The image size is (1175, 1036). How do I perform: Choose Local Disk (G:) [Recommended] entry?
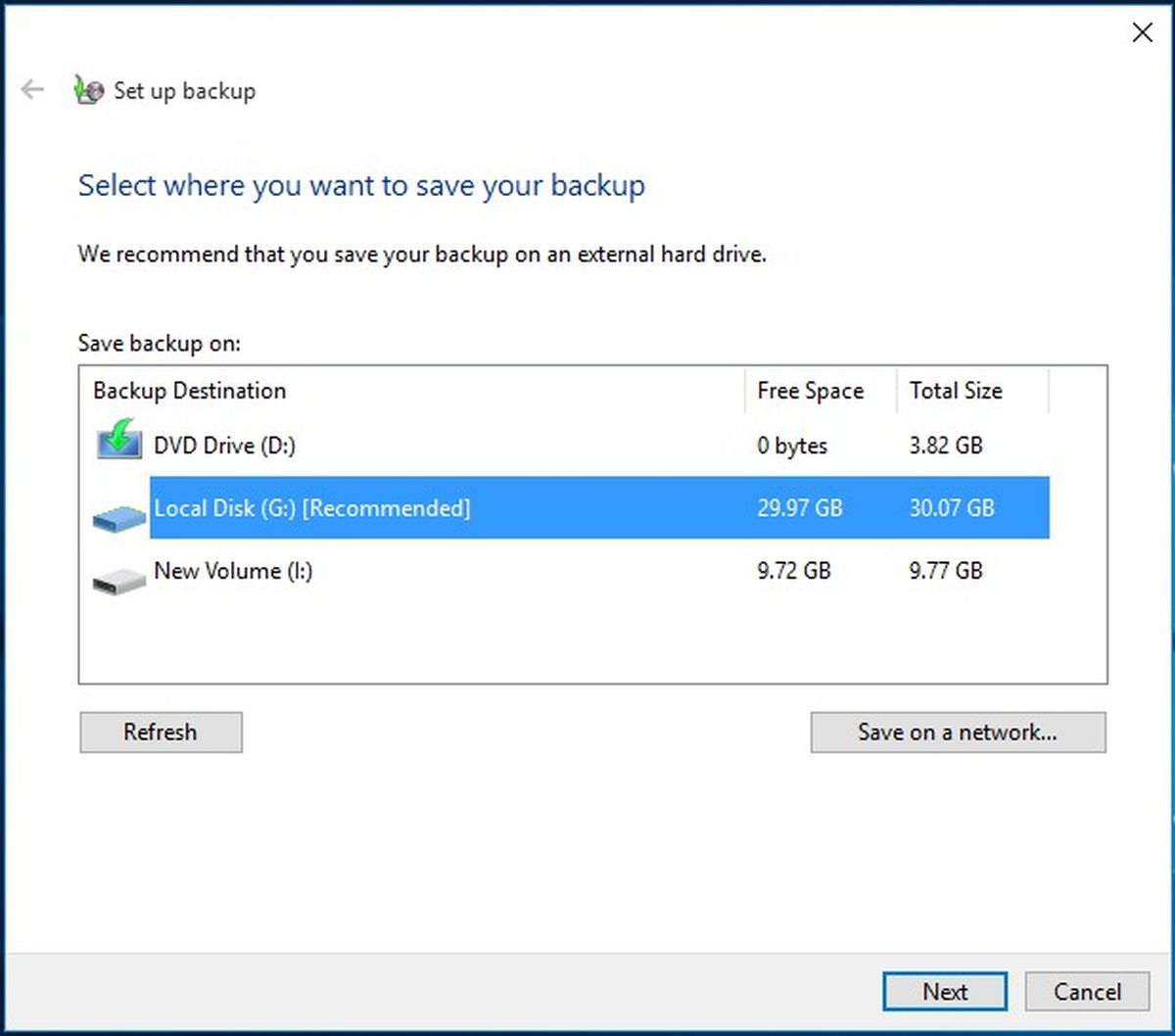click(599, 507)
